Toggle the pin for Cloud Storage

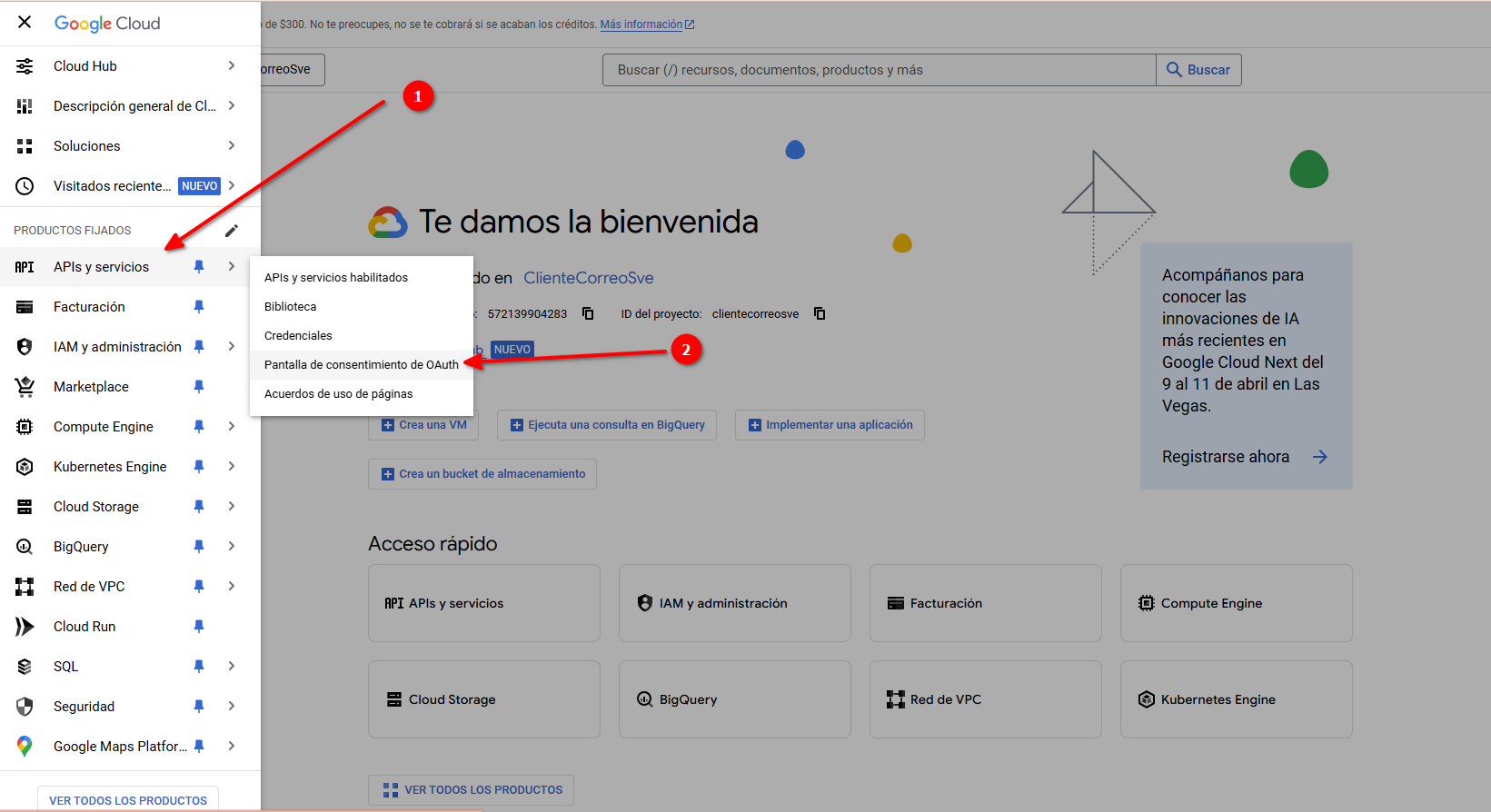[199, 507]
